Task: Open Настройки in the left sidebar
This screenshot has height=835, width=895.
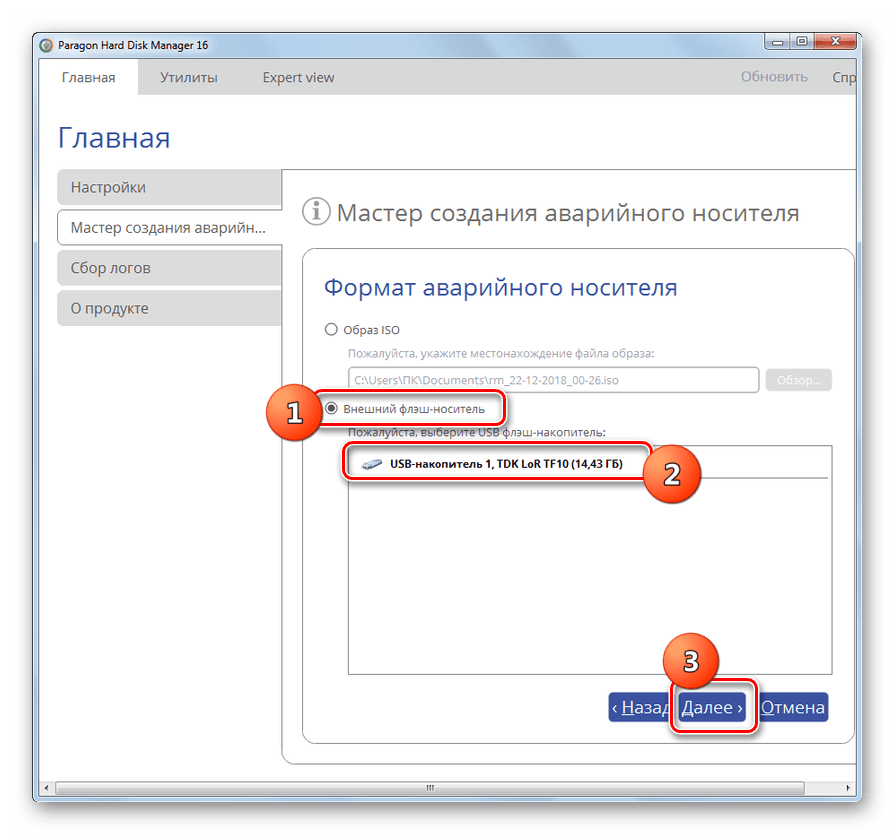Action: (x=168, y=188)
